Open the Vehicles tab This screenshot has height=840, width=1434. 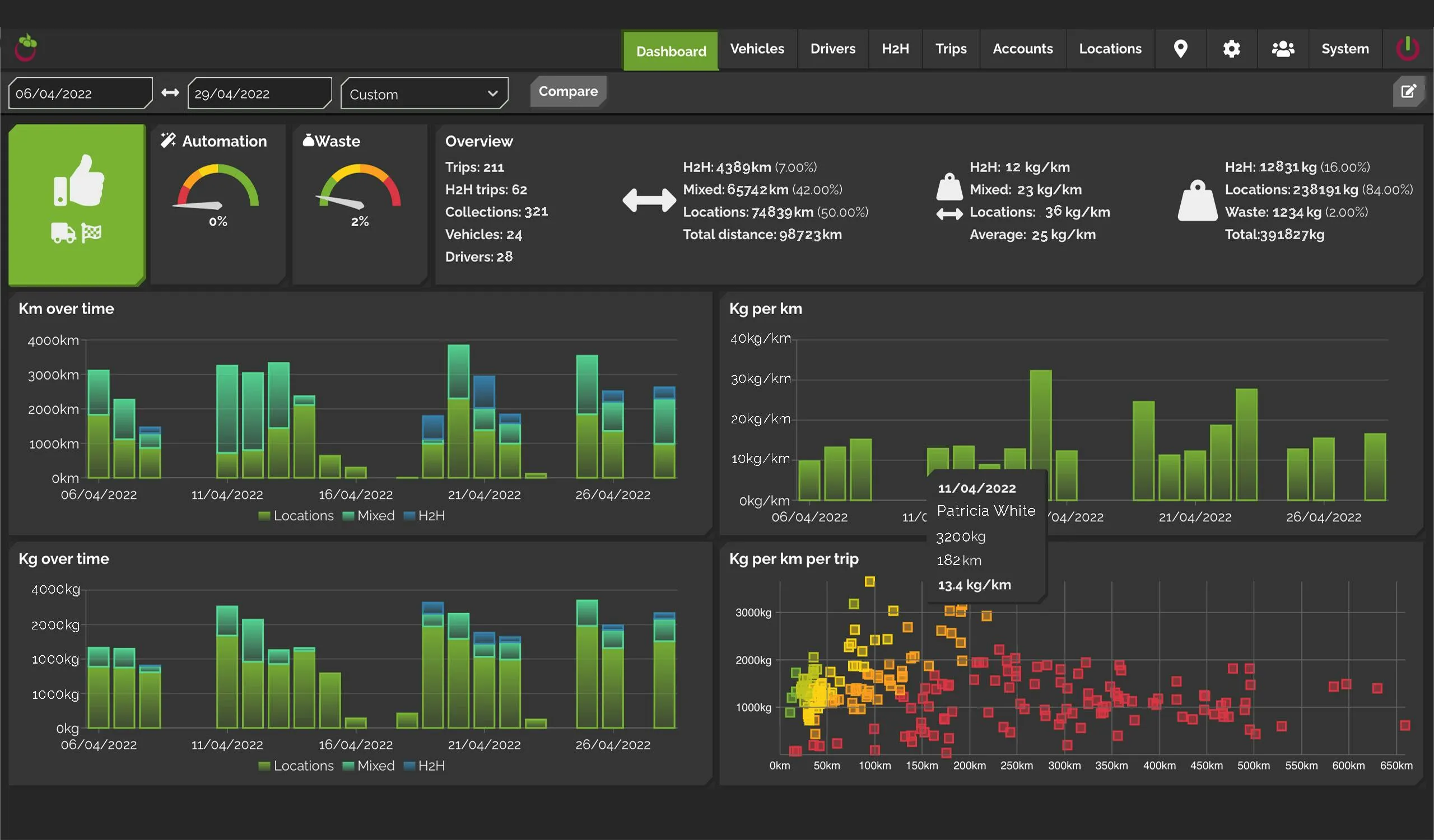tap(757, 49)
